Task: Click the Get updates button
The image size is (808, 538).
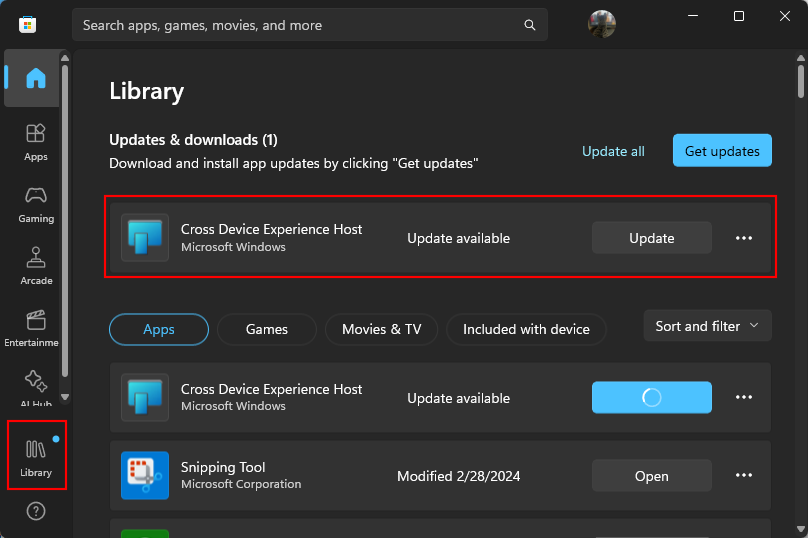Action: pyautogui.click(x=722, y=150)
